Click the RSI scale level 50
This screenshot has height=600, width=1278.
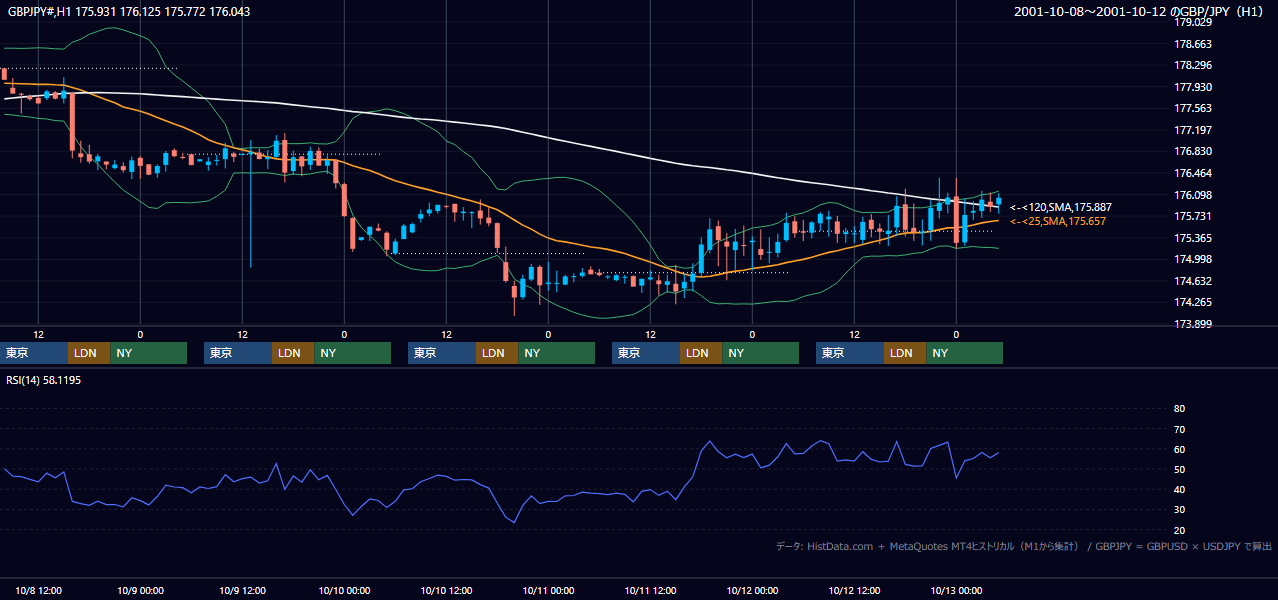(1179, 469)
